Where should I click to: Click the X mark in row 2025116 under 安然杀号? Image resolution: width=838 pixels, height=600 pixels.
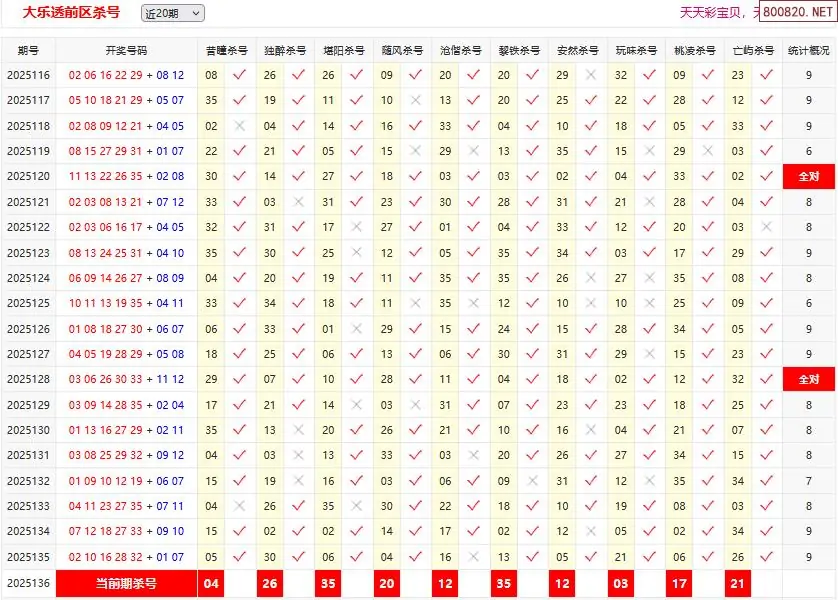coord(591,75)
